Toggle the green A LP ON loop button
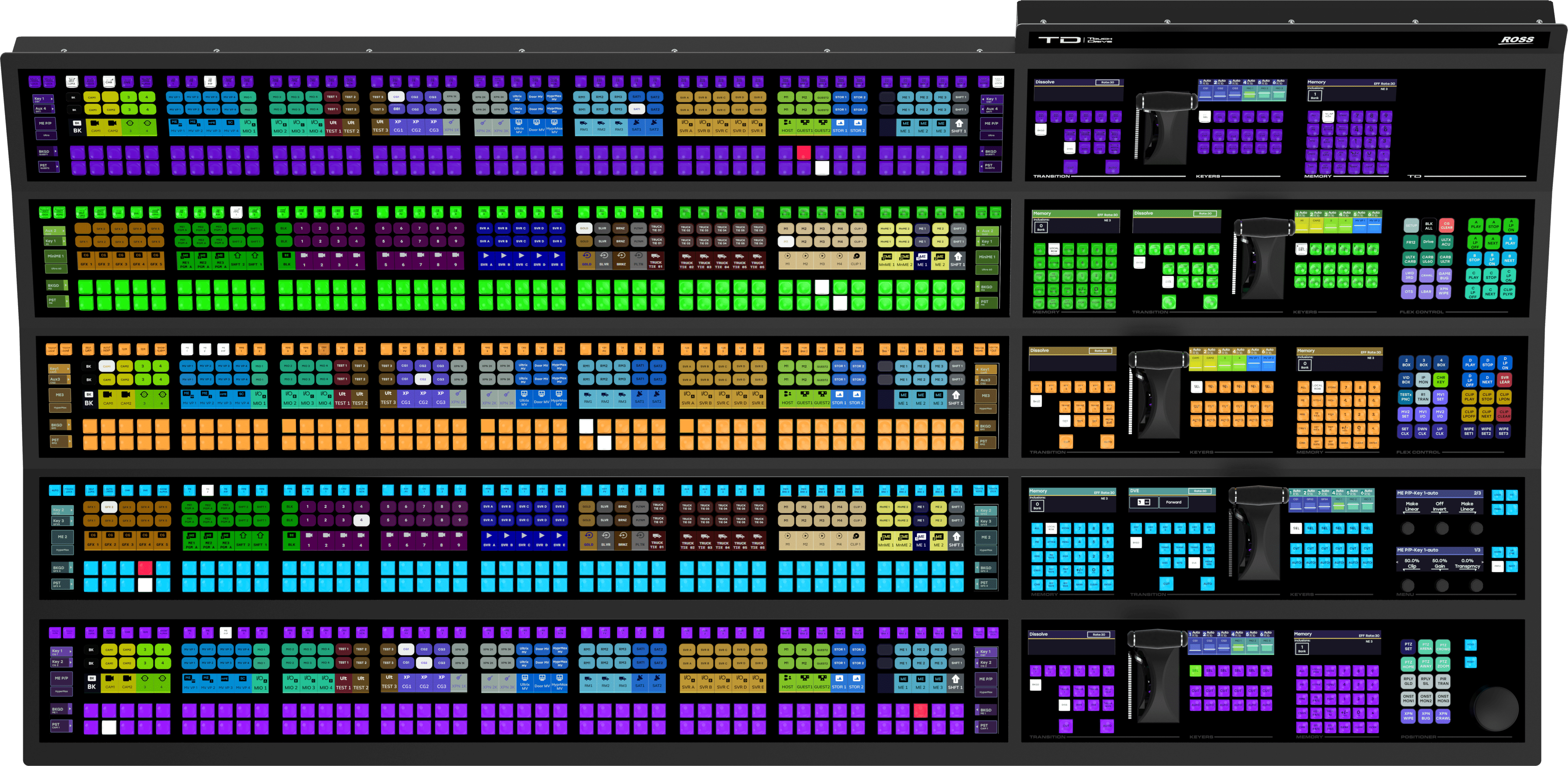 pos(1511,225)
